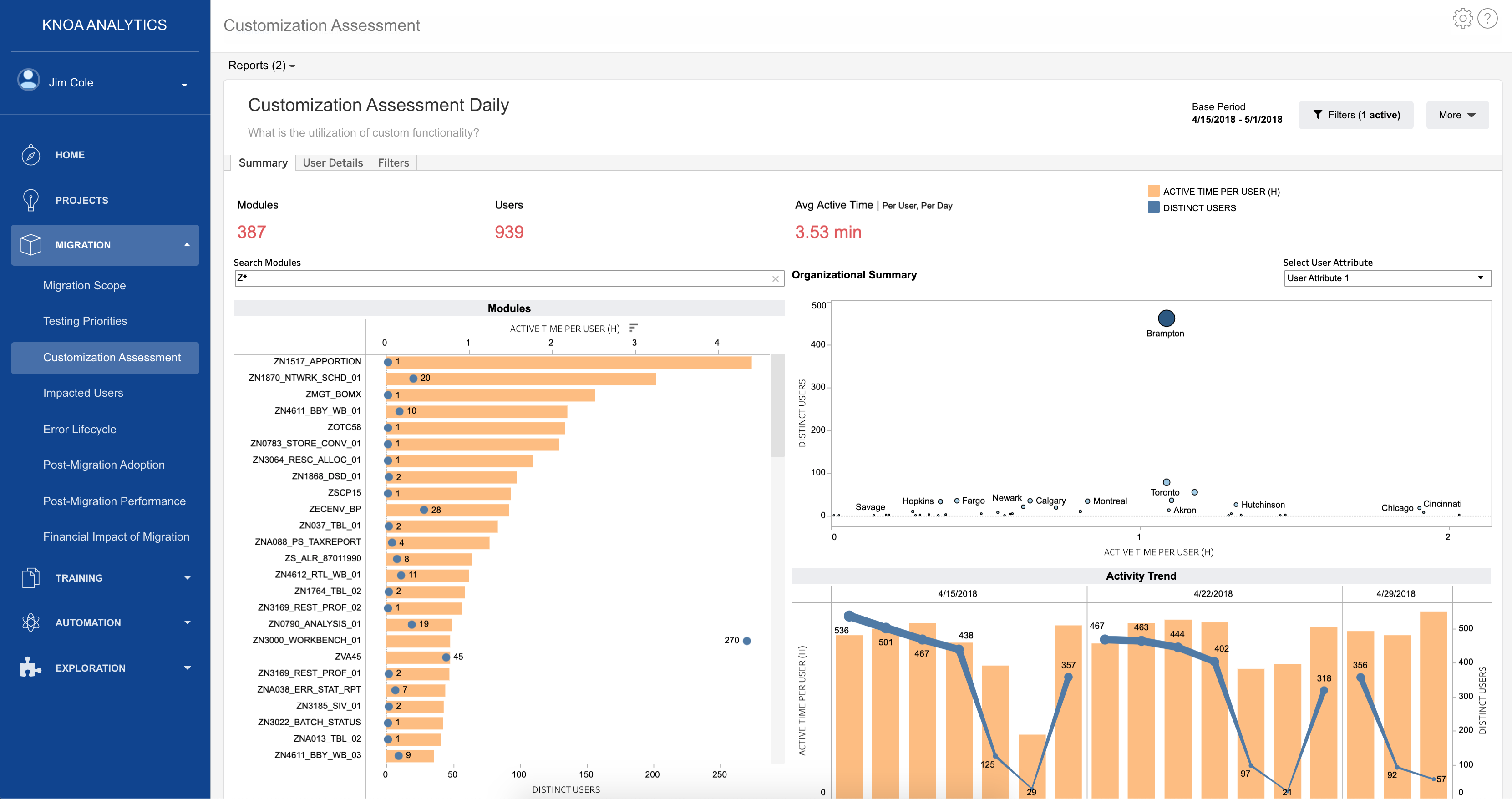Click the Training document icon

[30, 578]
